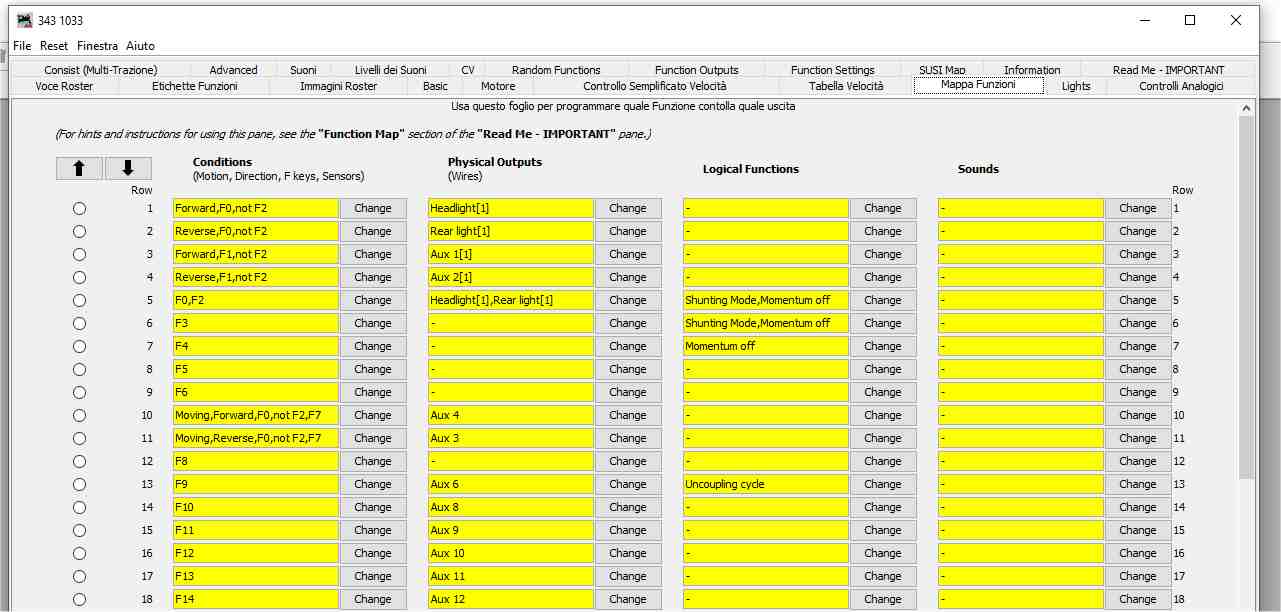
Task: Change Sounds setting for row 10
Action: 1137,415
